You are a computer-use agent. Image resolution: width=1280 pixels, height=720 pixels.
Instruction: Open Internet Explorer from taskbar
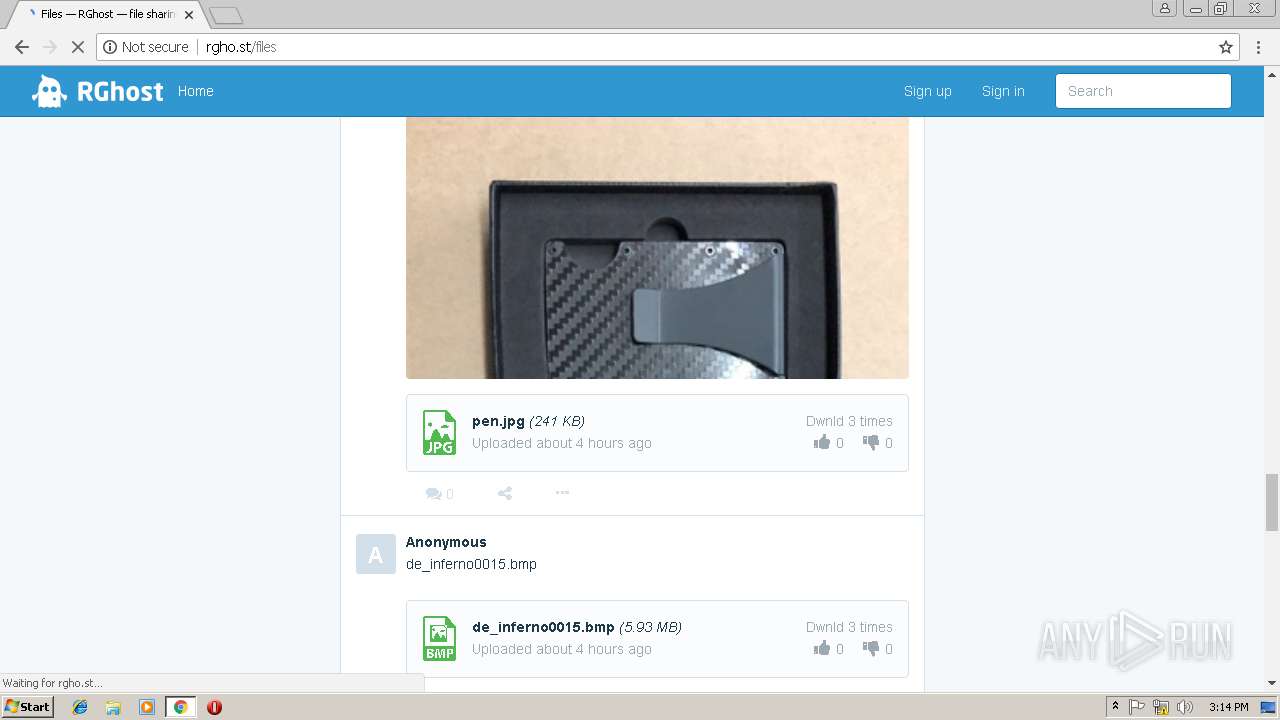(80, 707)
